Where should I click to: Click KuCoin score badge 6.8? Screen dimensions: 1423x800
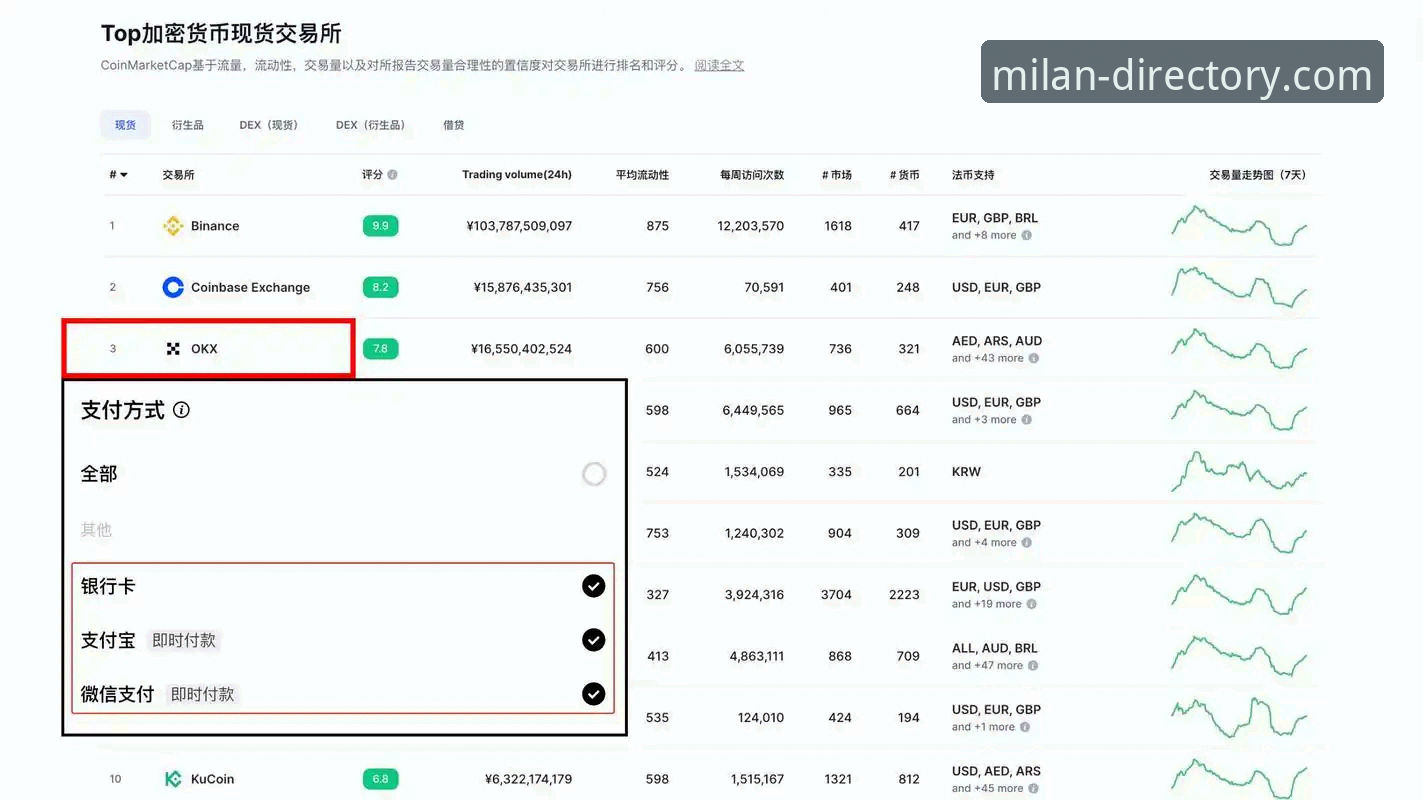click(380, 779)
